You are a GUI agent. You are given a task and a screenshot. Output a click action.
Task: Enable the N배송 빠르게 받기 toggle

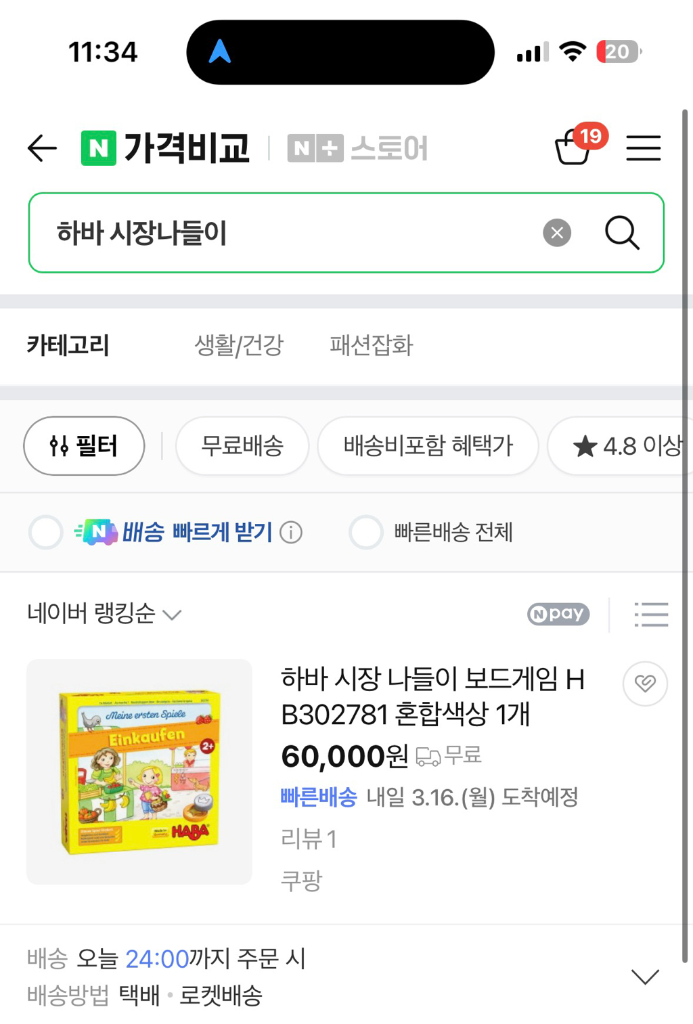(46, 531)
